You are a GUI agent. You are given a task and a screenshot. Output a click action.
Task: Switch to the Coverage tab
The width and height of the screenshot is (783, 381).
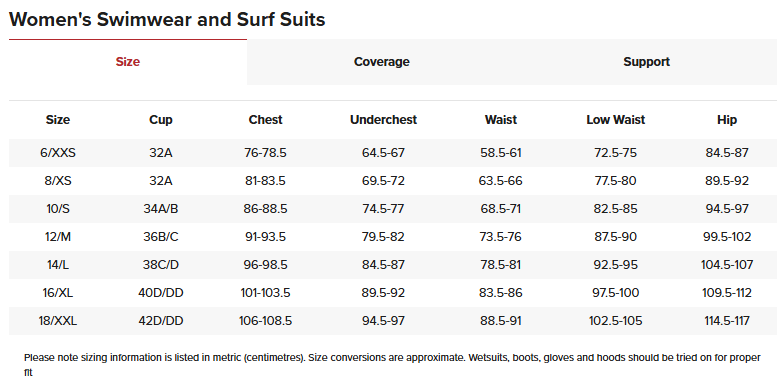pos(382,62)
